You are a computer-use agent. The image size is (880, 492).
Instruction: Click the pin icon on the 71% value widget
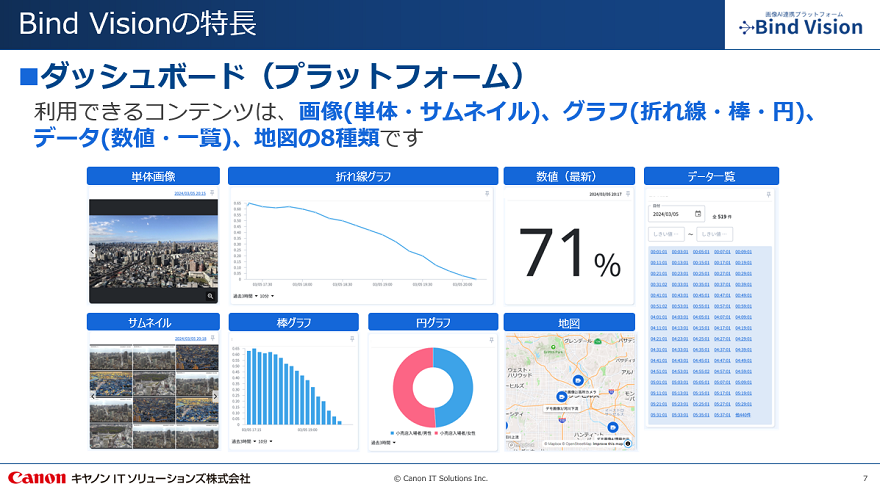pos(628,193)
